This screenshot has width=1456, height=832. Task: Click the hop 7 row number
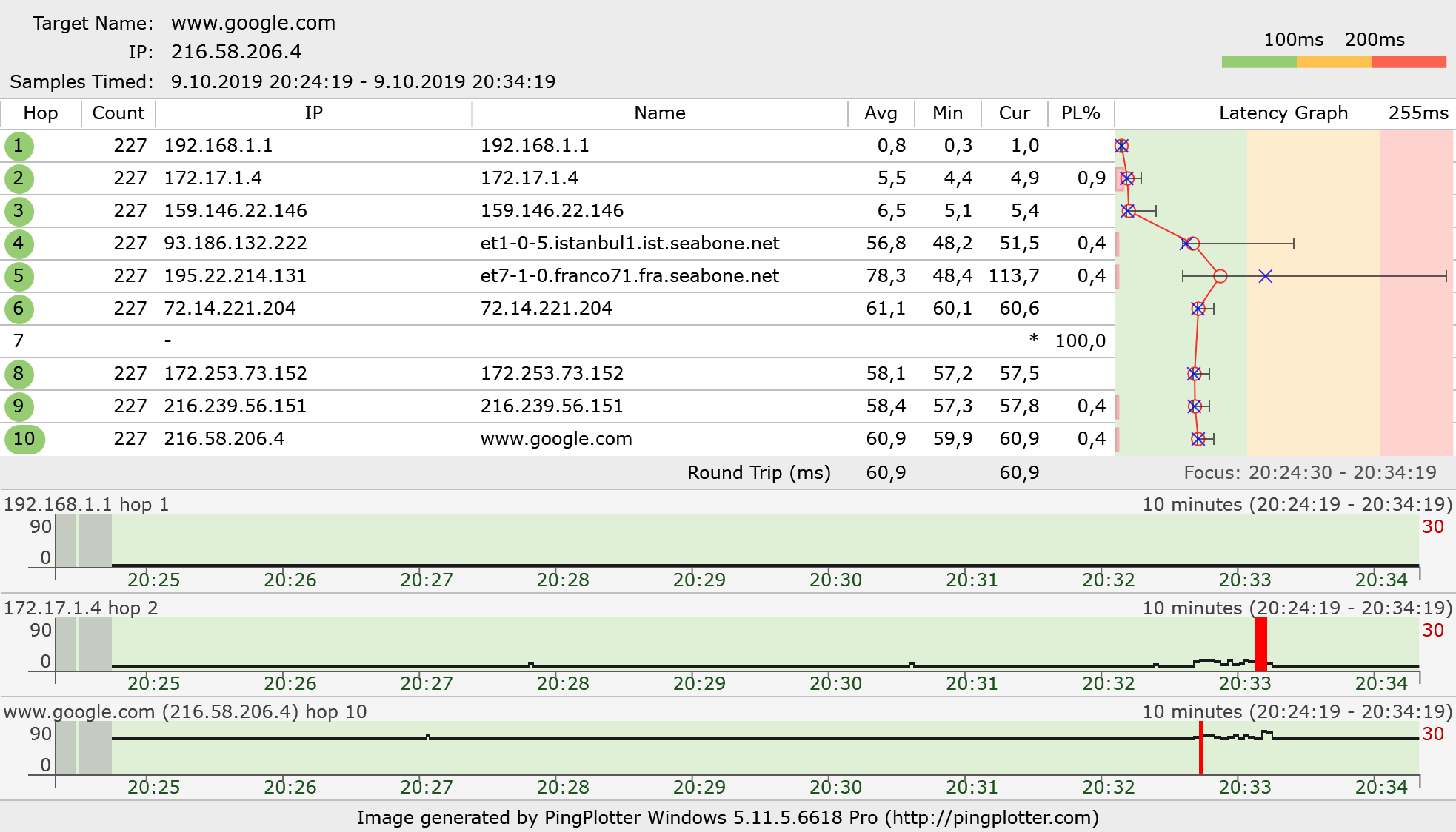point(19,341)
